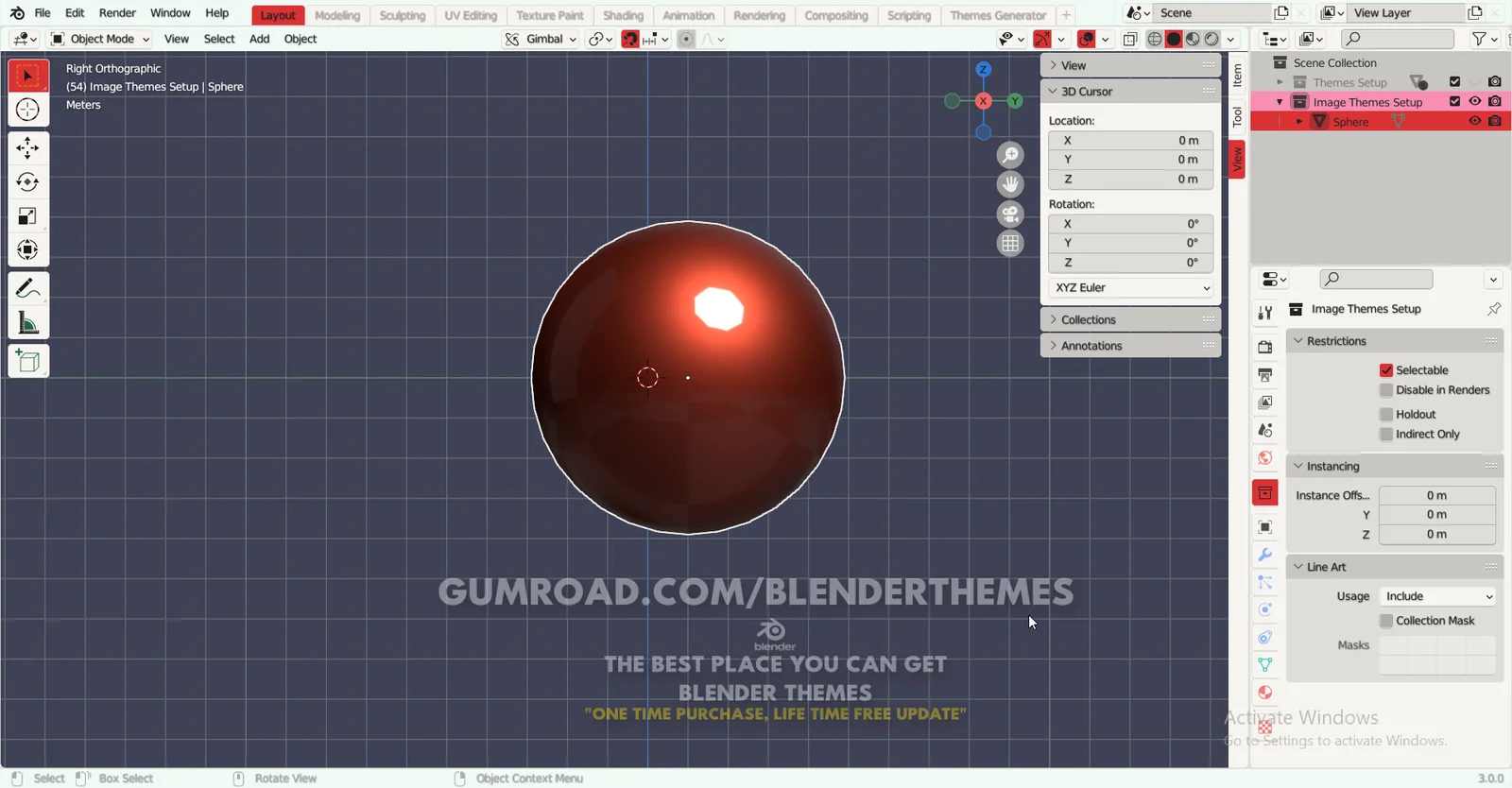Image resolution: width=1512 pixels, height=788 pixels.
Task: Open the Particles properties icon
Action: [x=1265, y=582]
